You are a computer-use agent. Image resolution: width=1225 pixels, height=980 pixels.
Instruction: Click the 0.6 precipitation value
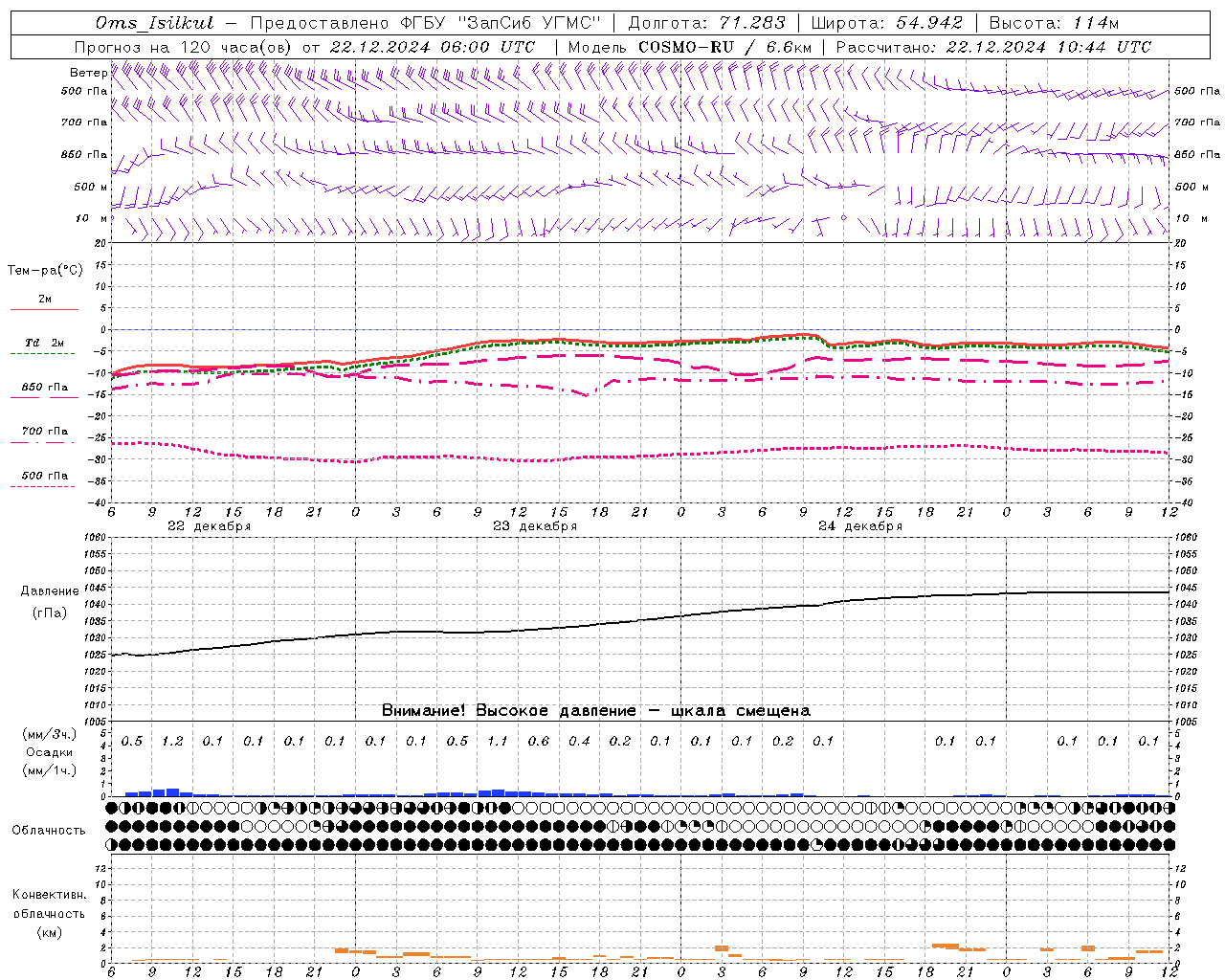(x=539, y=742)
